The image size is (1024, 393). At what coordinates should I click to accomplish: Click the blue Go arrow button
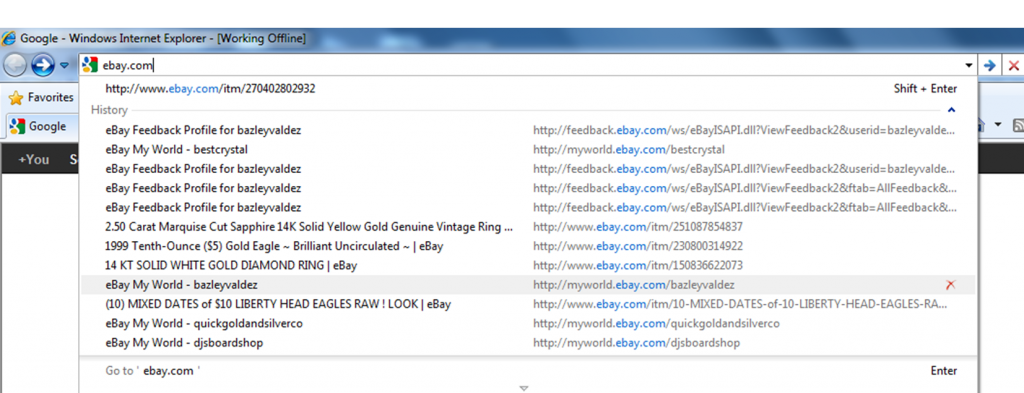click(990, 65)
